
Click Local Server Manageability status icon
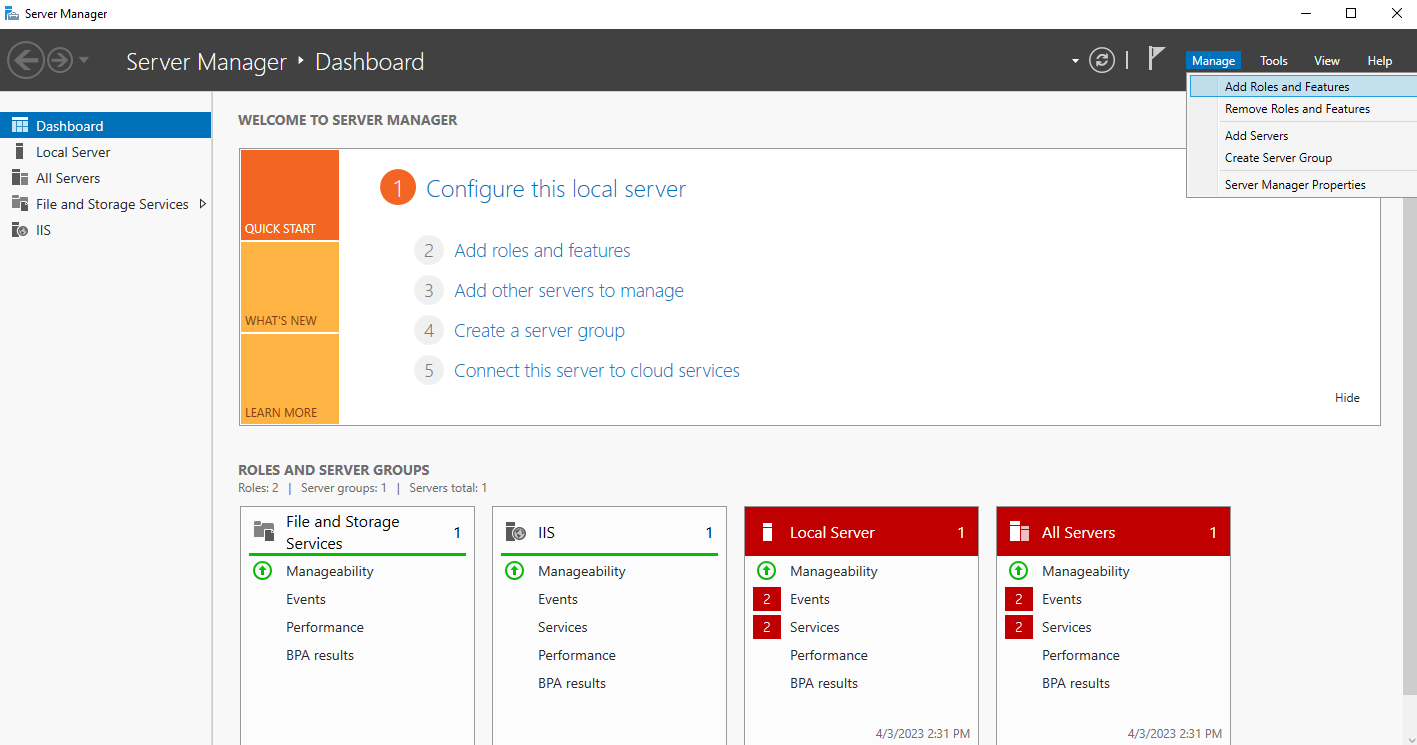click(767, 571)
